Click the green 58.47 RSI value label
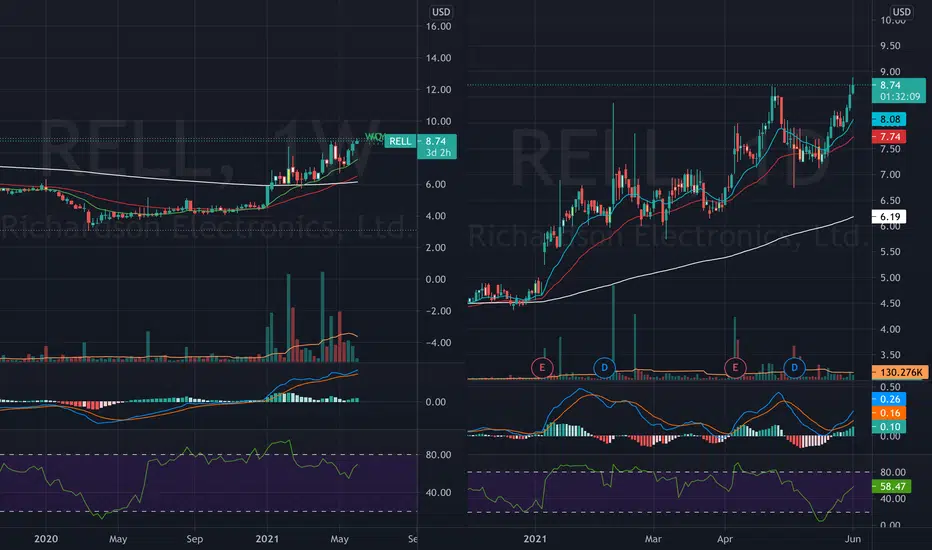 click(x=892, y=486)
